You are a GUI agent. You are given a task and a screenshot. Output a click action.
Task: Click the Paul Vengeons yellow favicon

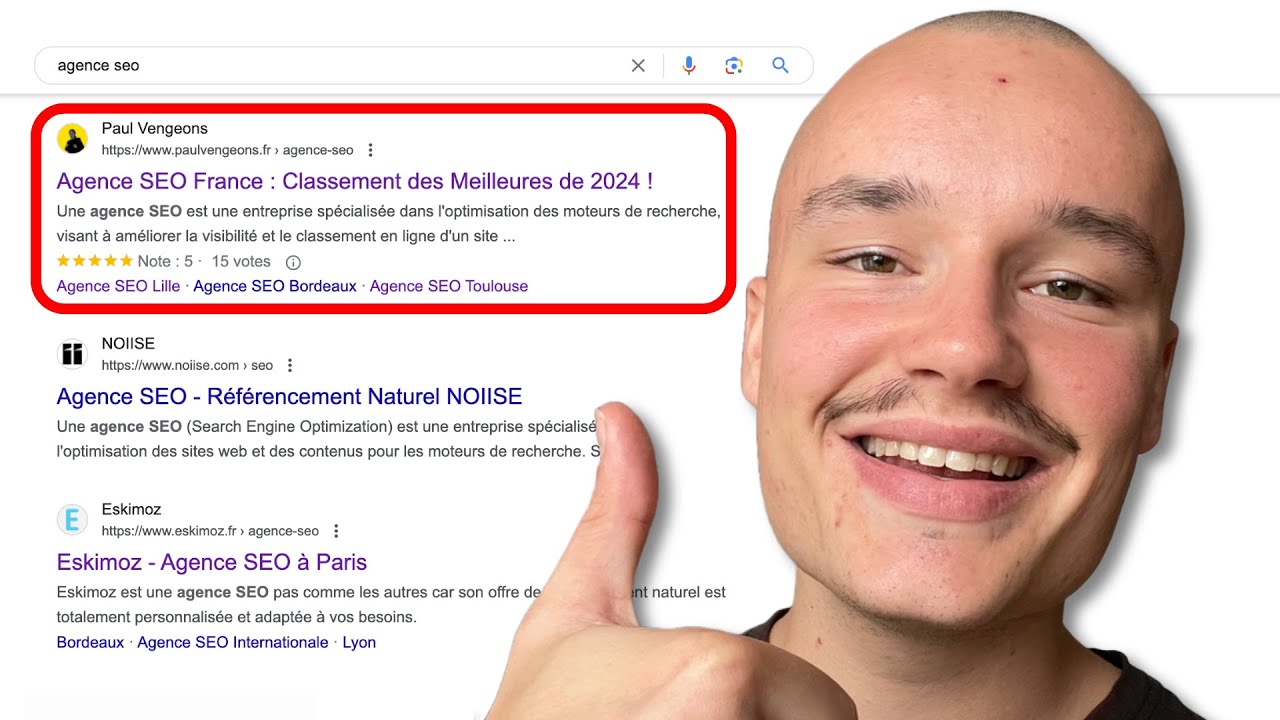tap(72, 139)
